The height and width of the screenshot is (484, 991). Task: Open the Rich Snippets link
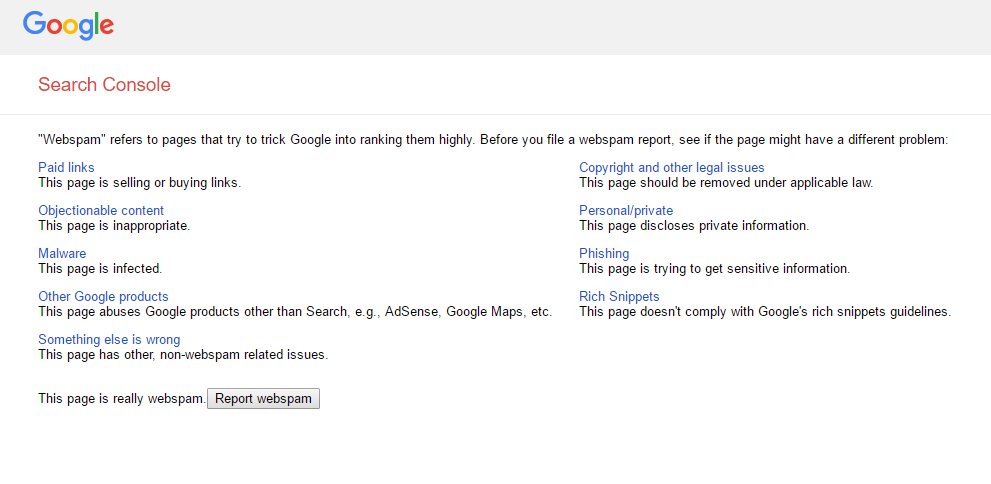(x=619, y=296)
